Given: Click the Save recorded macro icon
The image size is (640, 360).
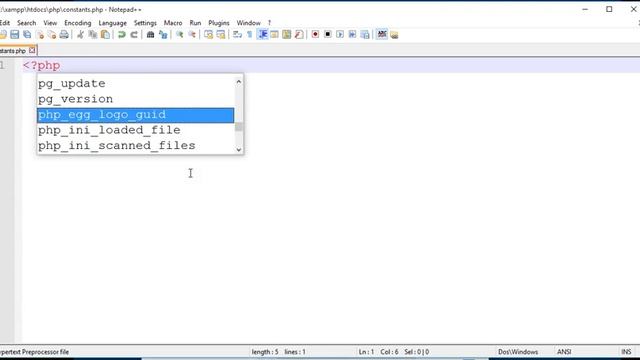Looking at the screenshot, I should click(x=365, y=35).
